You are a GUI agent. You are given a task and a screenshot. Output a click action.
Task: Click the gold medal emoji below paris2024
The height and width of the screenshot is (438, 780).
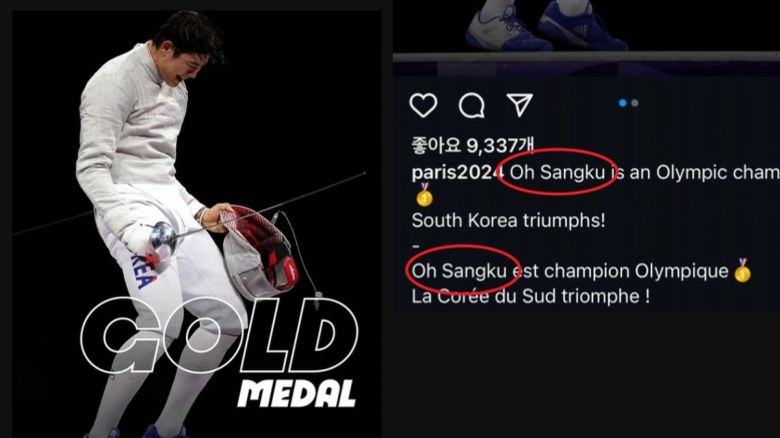click(x=424, y=195)
